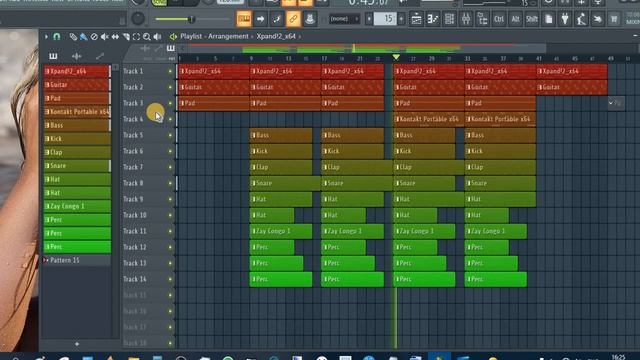Open the Piano roll view toolbar icon
Image resolution: width=640 pixels, height=360 pixels.
433,19
